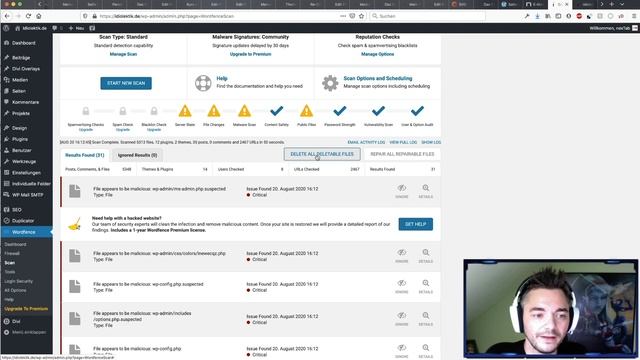Open Upgrade to Premium link under Malware Signatures
Image resolution: width=640 pixels, height=360 pixels.
[x=250, y=54]
